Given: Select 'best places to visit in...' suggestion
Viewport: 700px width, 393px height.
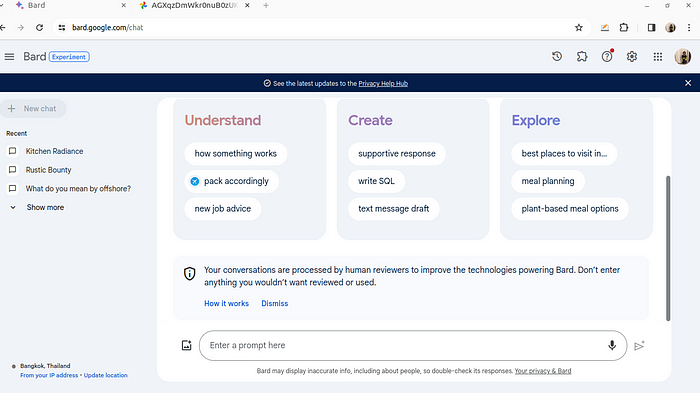Looking at the screenshot, I should coord(564,154).
